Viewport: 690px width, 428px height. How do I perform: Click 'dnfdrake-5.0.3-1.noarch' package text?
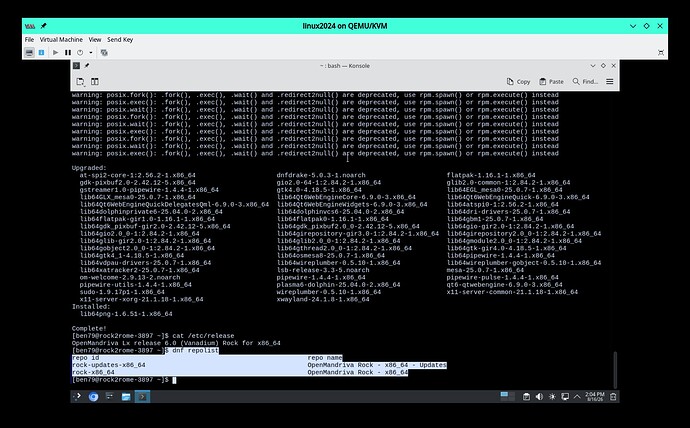321,175
